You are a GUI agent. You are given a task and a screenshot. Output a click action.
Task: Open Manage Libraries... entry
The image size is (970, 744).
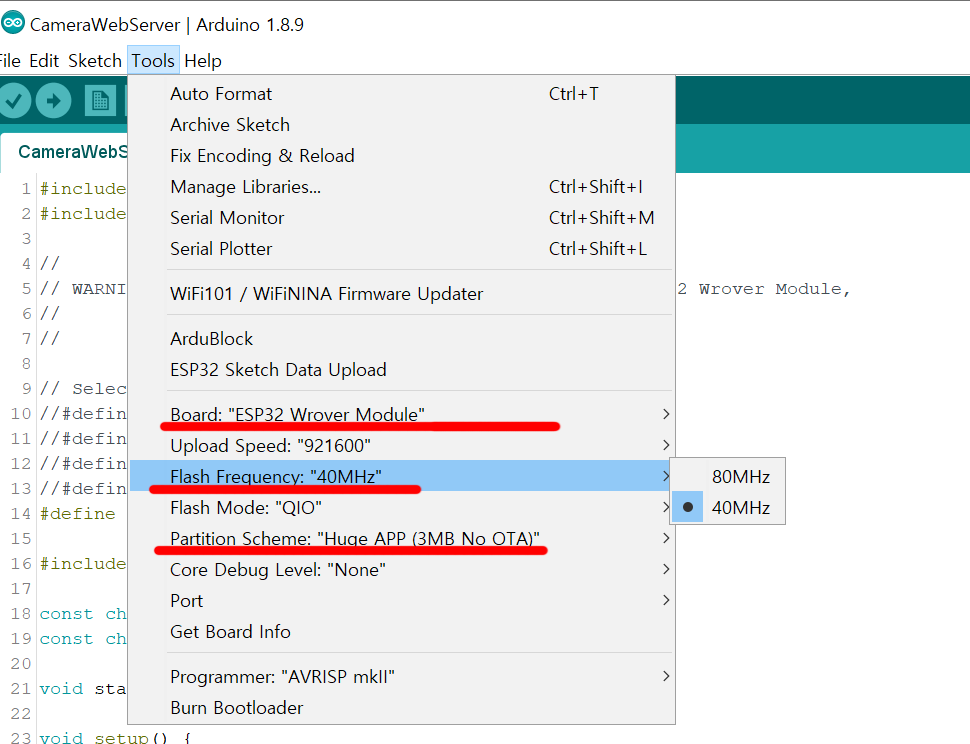401,186
